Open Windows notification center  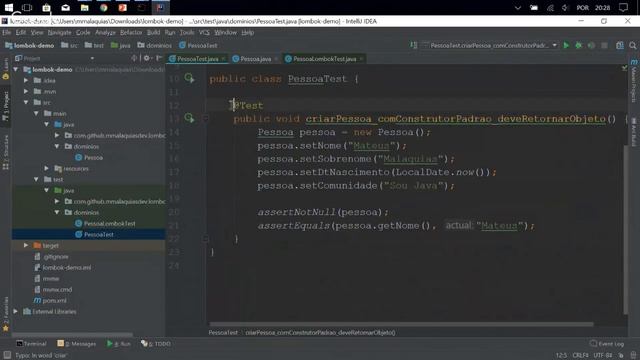click(x=623, y=7)
